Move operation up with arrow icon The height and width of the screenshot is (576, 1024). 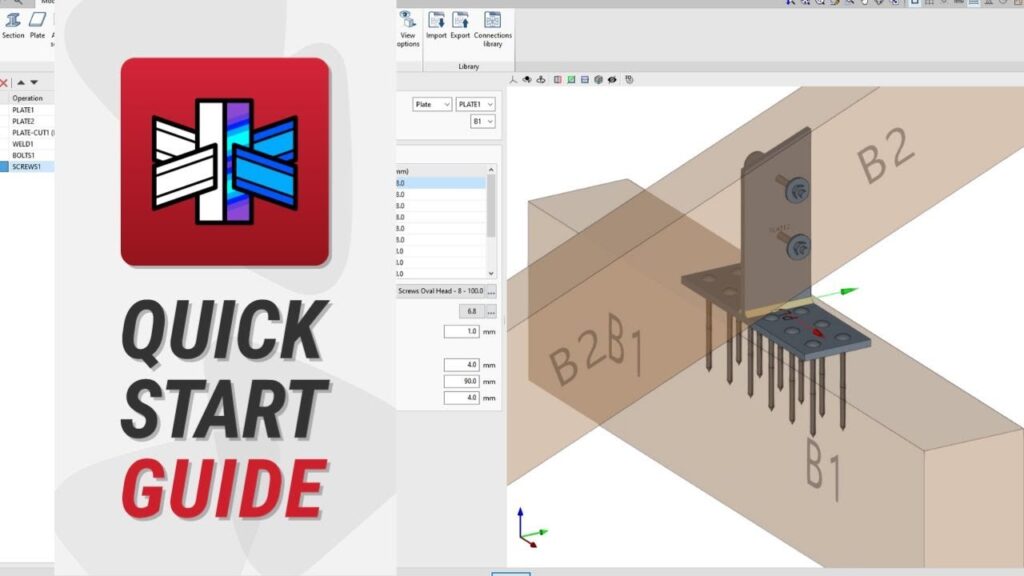[x=20, y=83]
